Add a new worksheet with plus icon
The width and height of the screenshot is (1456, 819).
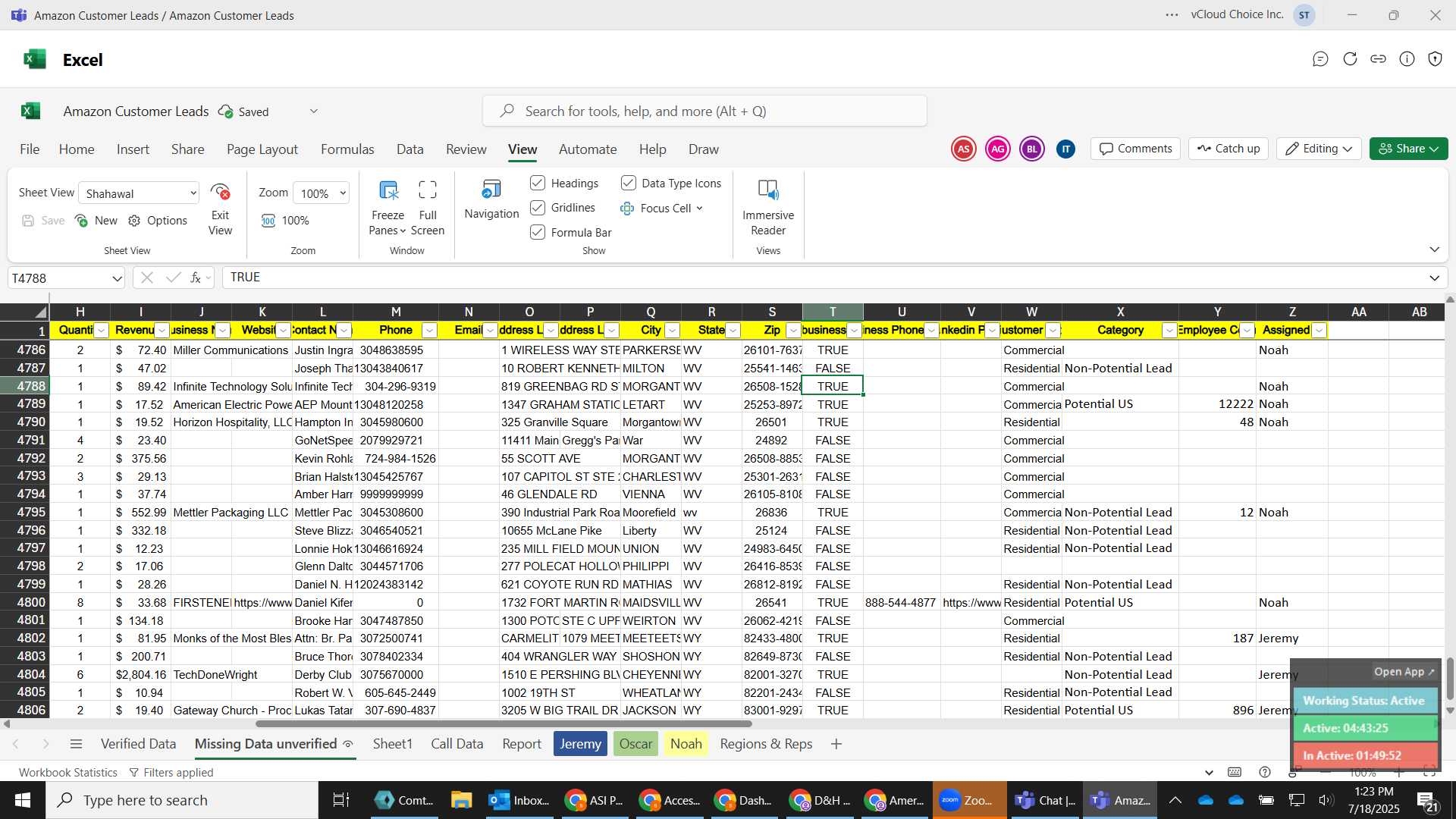836,744
